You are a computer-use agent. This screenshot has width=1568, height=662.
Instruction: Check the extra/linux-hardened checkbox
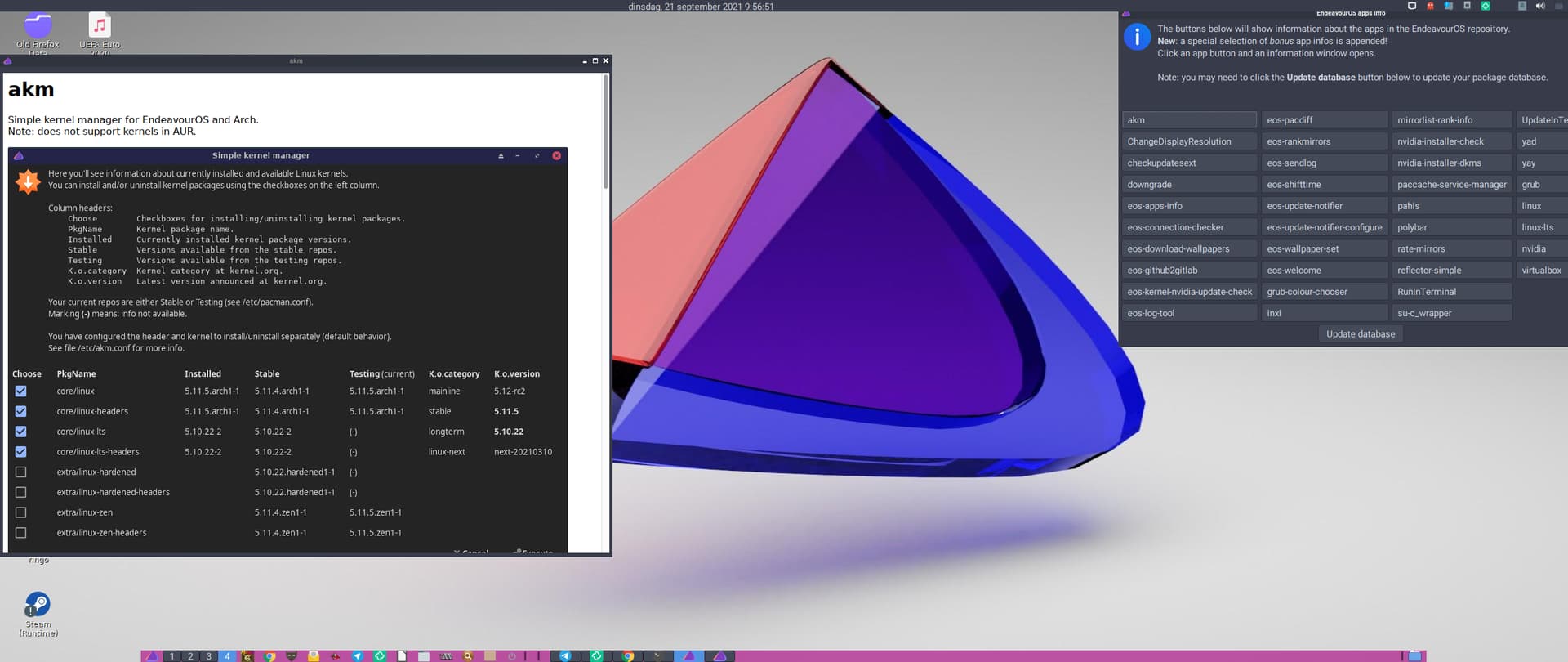click(20, 472)
